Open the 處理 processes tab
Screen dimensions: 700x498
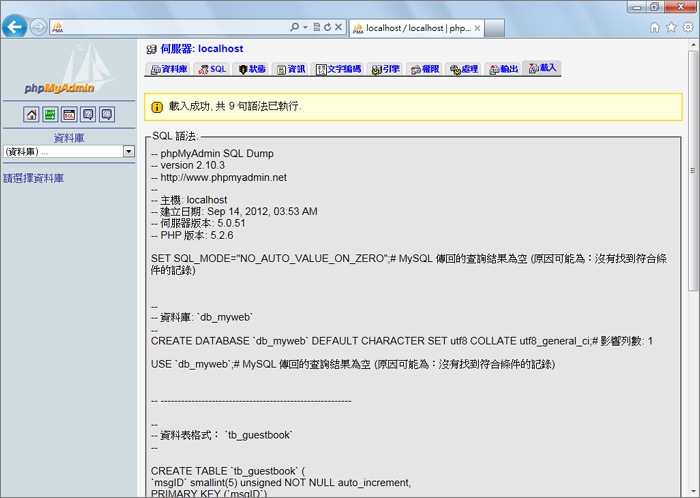coord(463,69)
